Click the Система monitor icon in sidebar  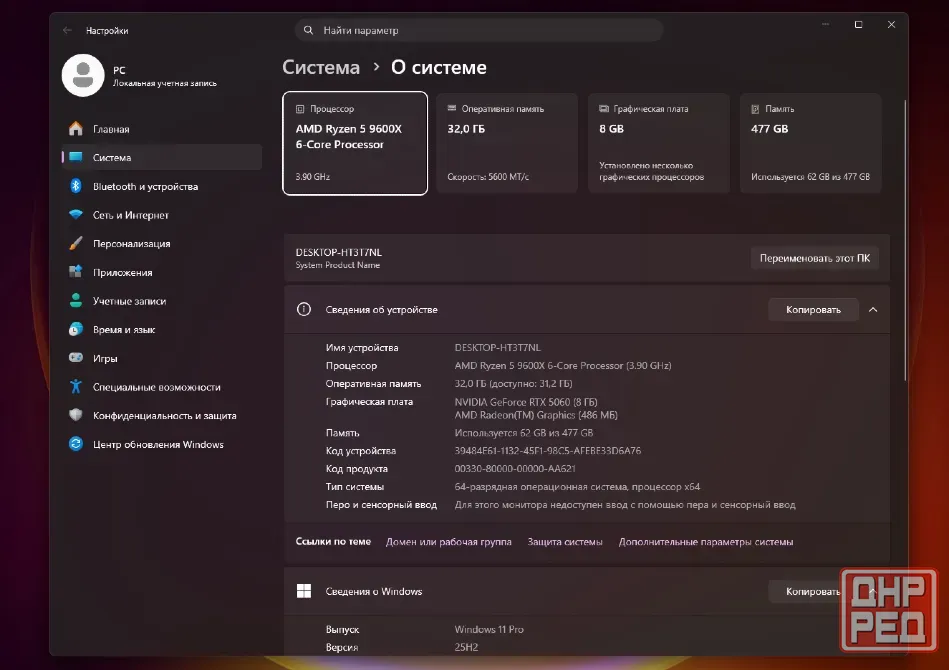[76, 157]
